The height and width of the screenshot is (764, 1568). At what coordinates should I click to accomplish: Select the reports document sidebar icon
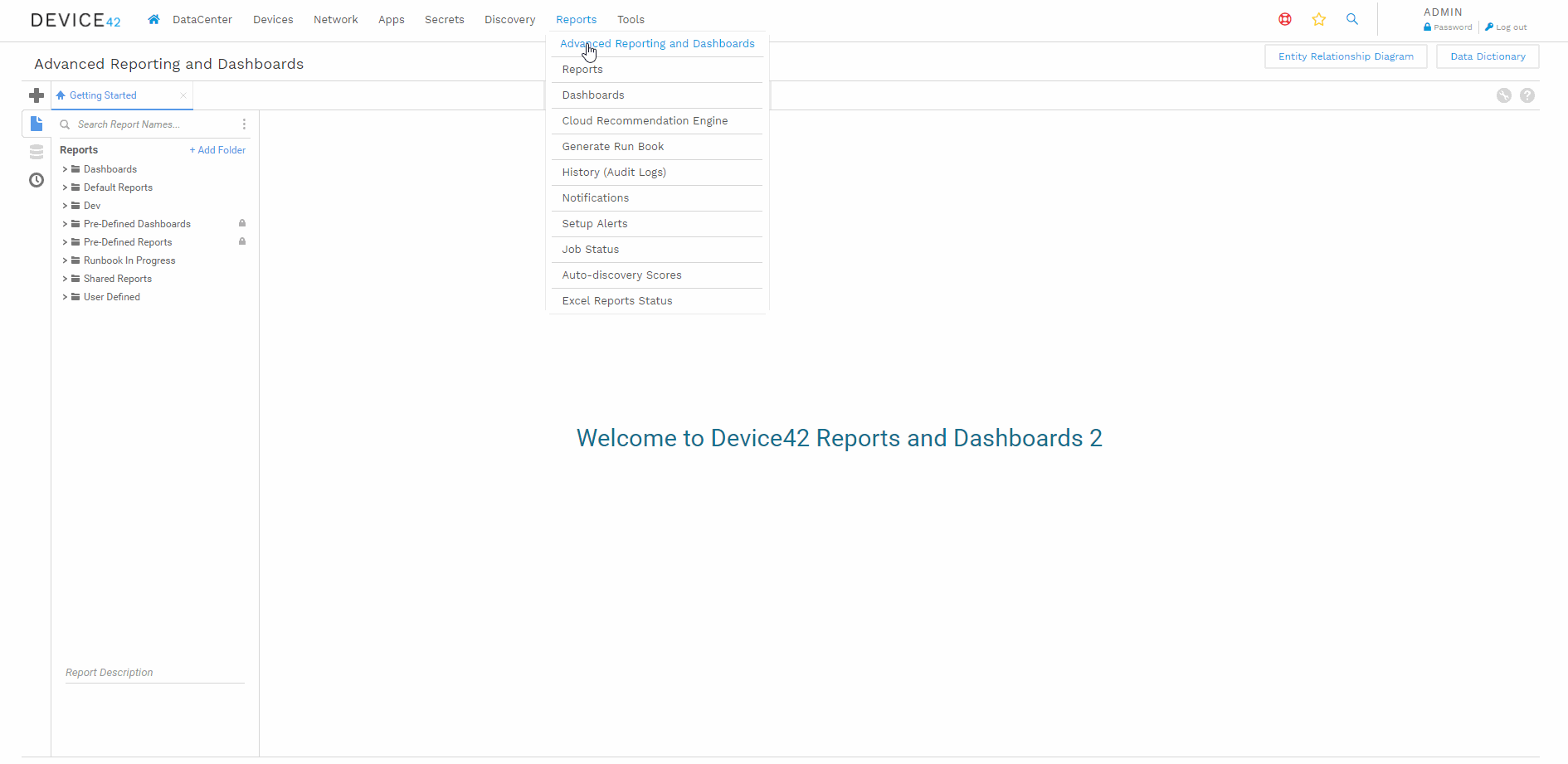point(37,124)
